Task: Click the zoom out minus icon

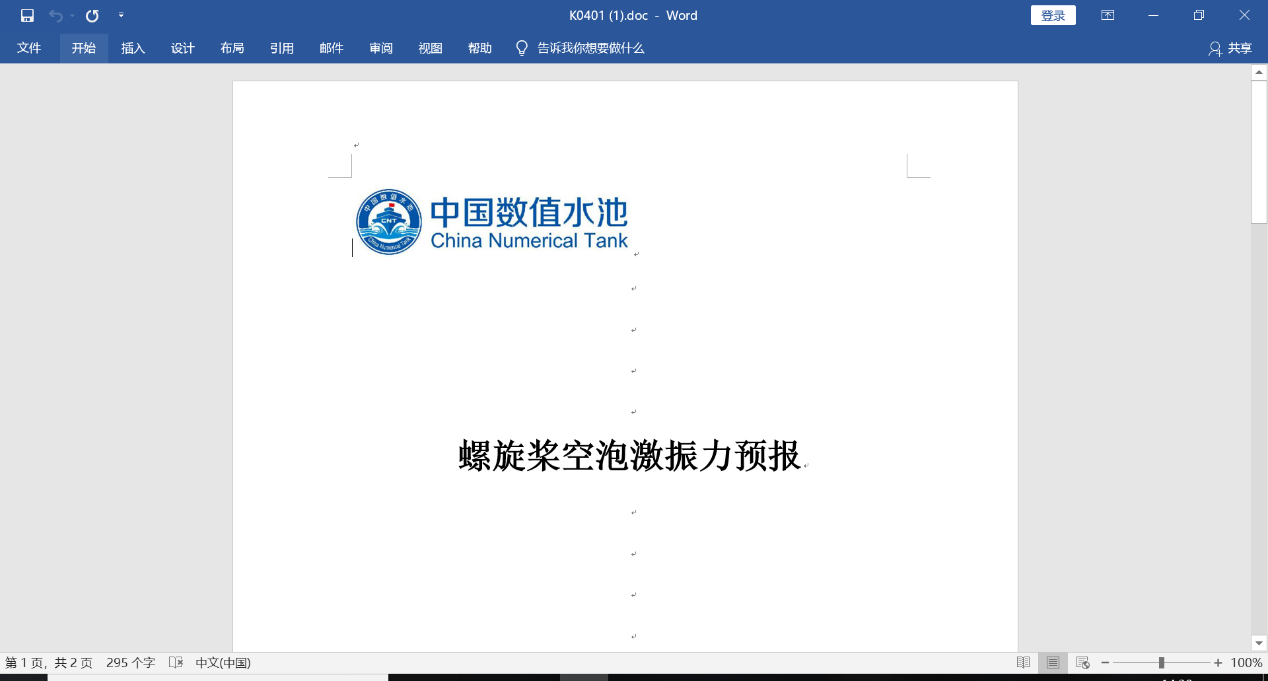Action: [1105, 663]
